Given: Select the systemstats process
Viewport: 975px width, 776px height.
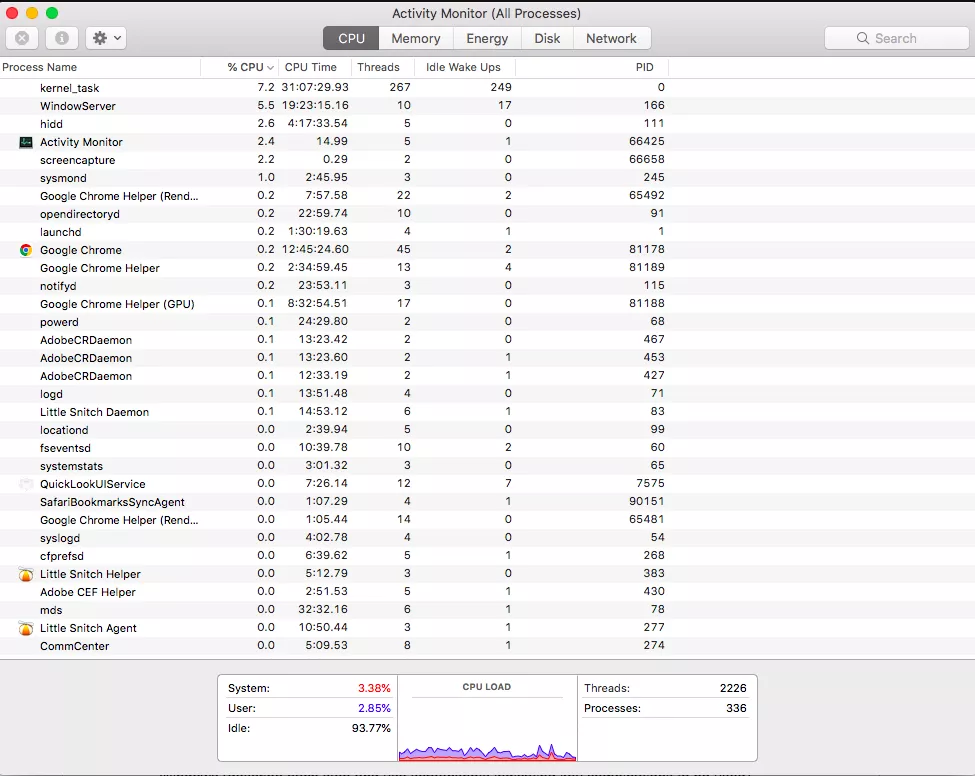Looking at the screenshot, I should coord(488,466).
